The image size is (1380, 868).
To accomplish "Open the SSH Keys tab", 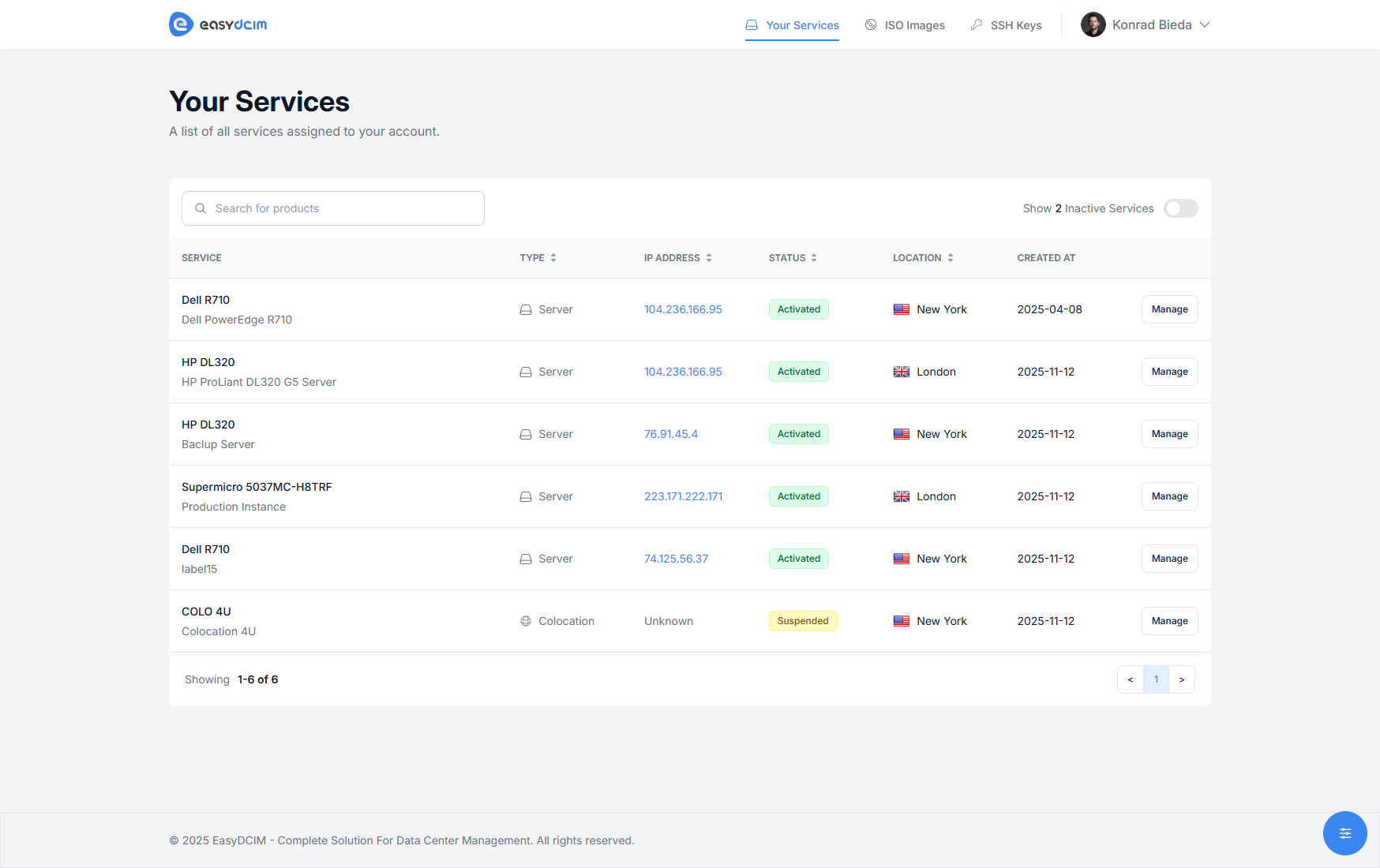I will (1015, 25).
